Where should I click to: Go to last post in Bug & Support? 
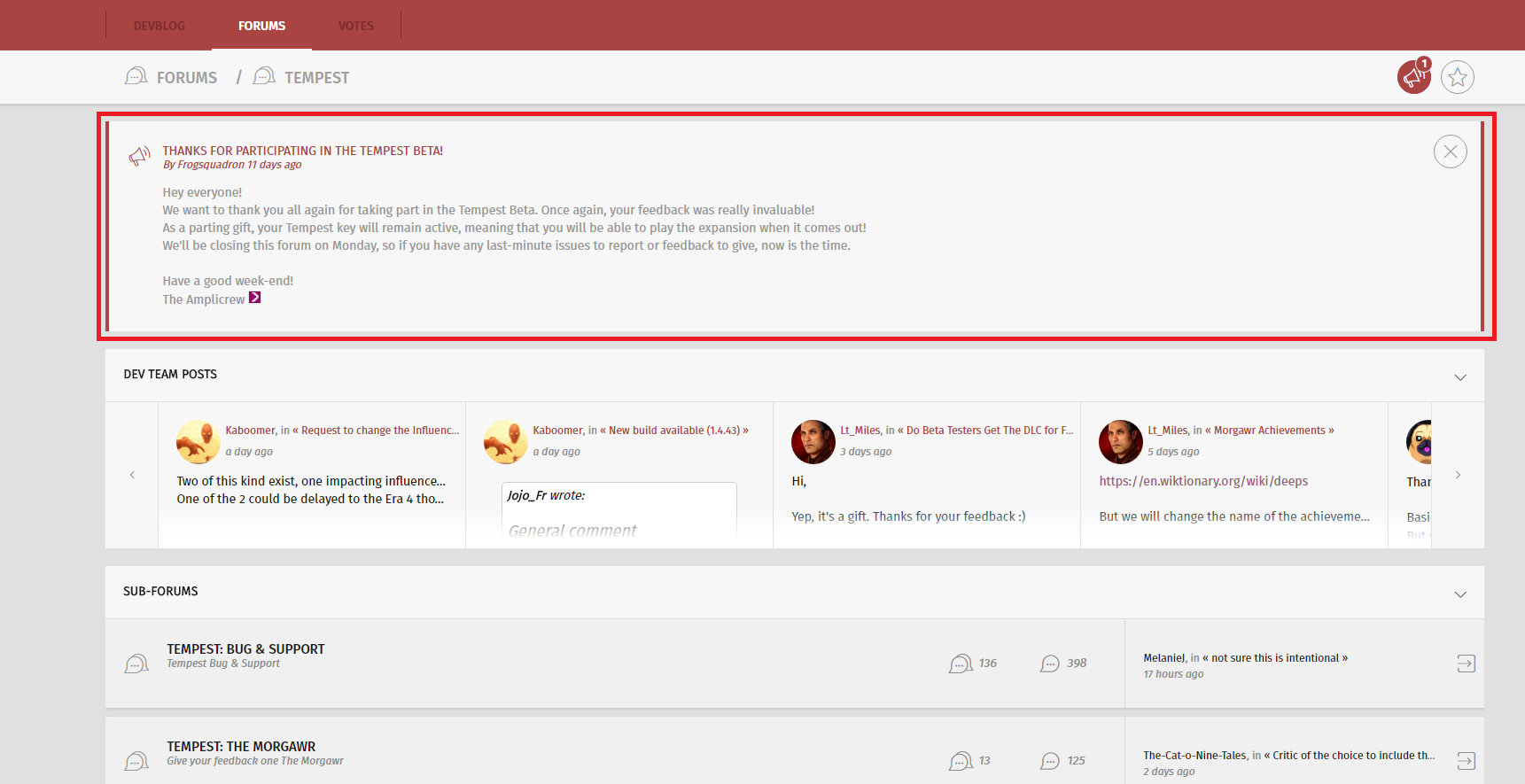1467,664
